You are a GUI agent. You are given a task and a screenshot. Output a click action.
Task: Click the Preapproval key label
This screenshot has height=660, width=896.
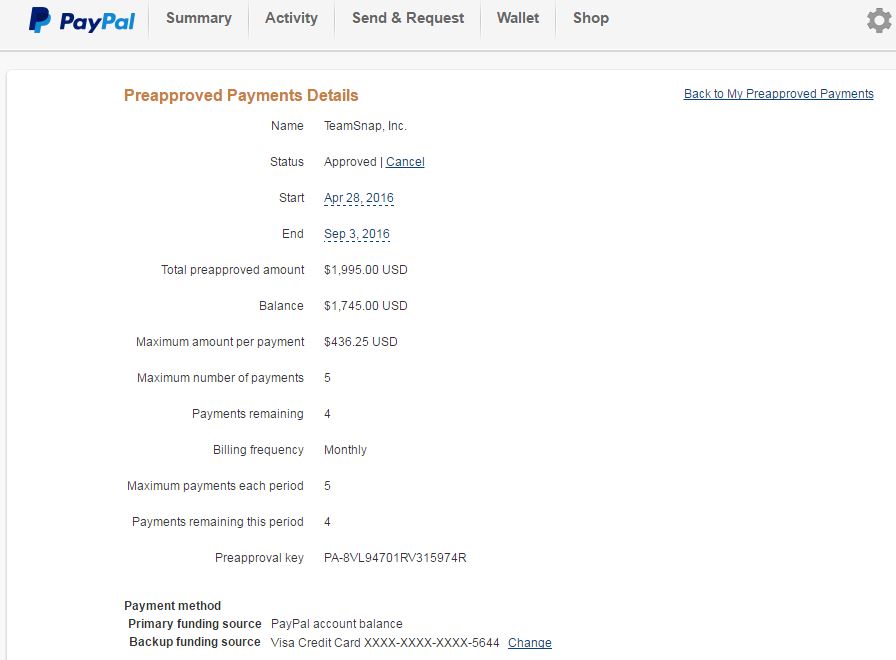259,558
